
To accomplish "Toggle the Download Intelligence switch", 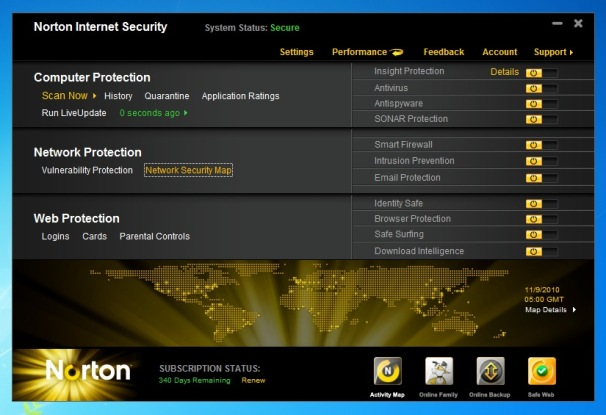I will tap(541, 251).
